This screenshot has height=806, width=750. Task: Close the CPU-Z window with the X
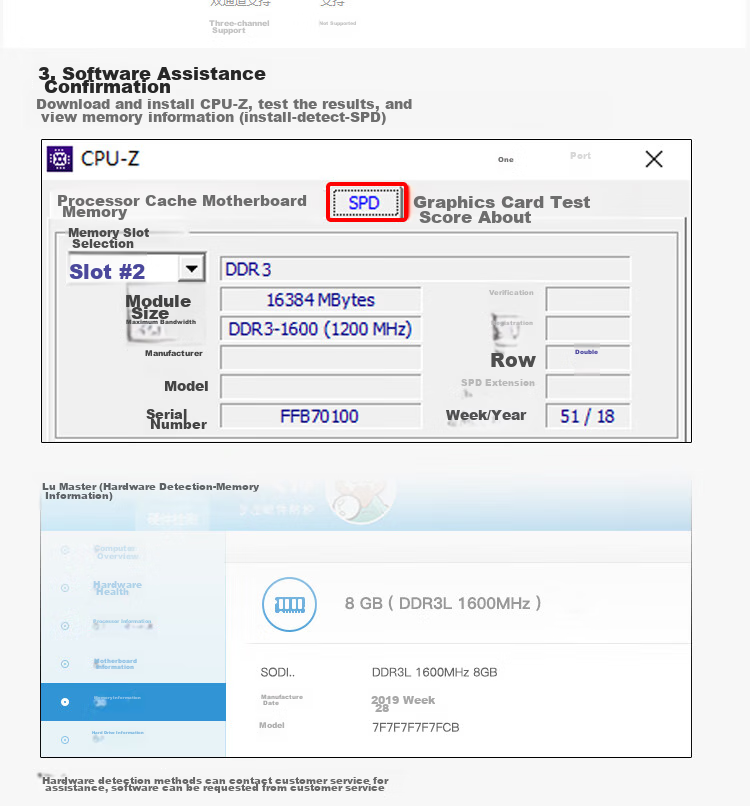pyautogui.click(x=653, y=159)
